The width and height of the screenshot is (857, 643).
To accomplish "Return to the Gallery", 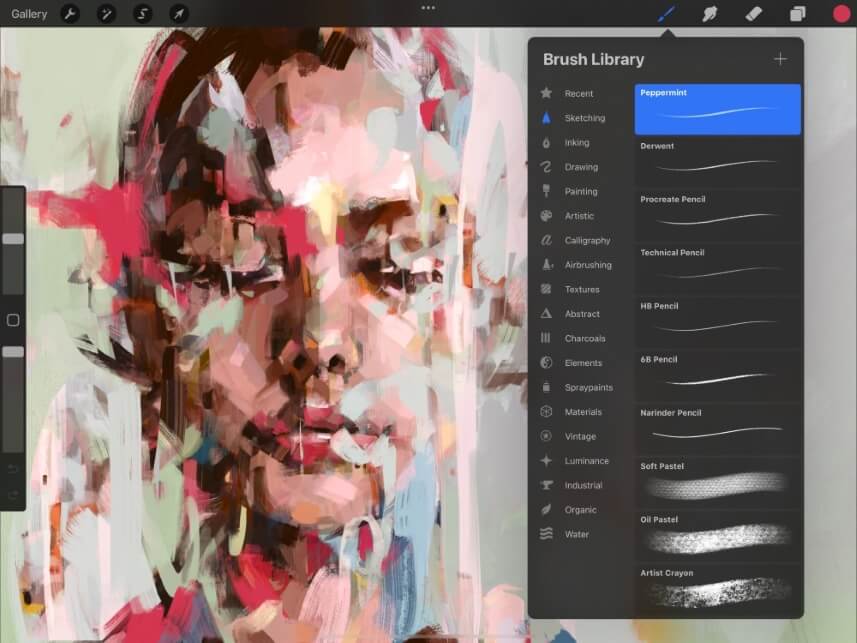I will point(29,14).
